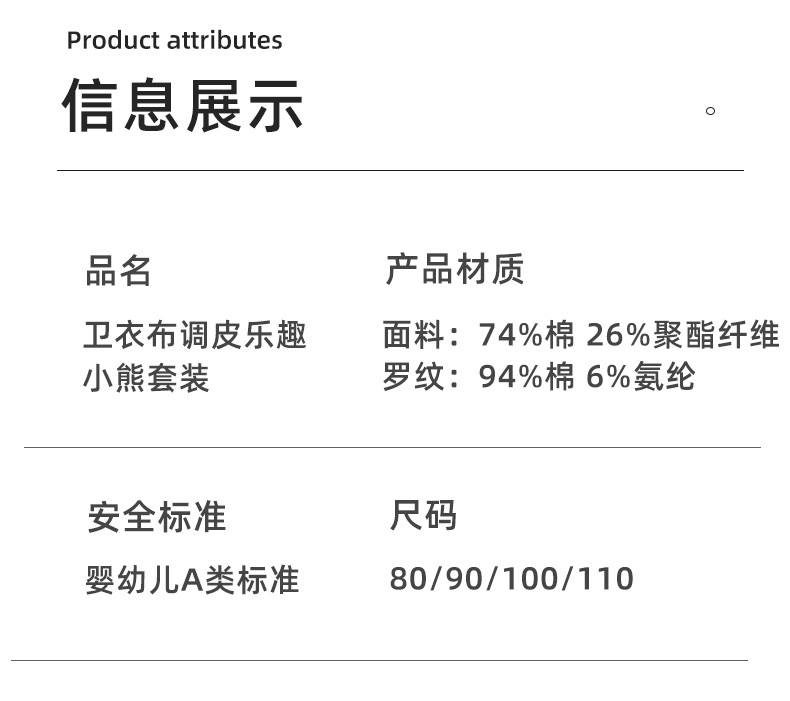Click the 小熊套装 text
The image size is (790, 701).
click(146, 379)
